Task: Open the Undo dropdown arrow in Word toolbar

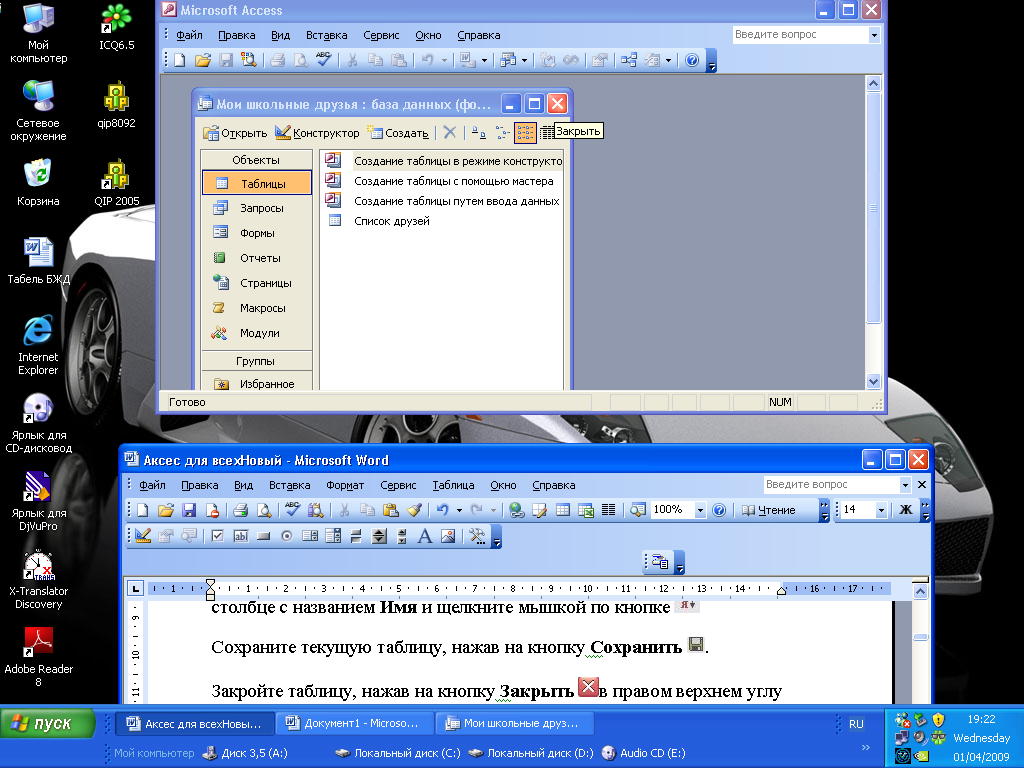Action: coord(459,510)
